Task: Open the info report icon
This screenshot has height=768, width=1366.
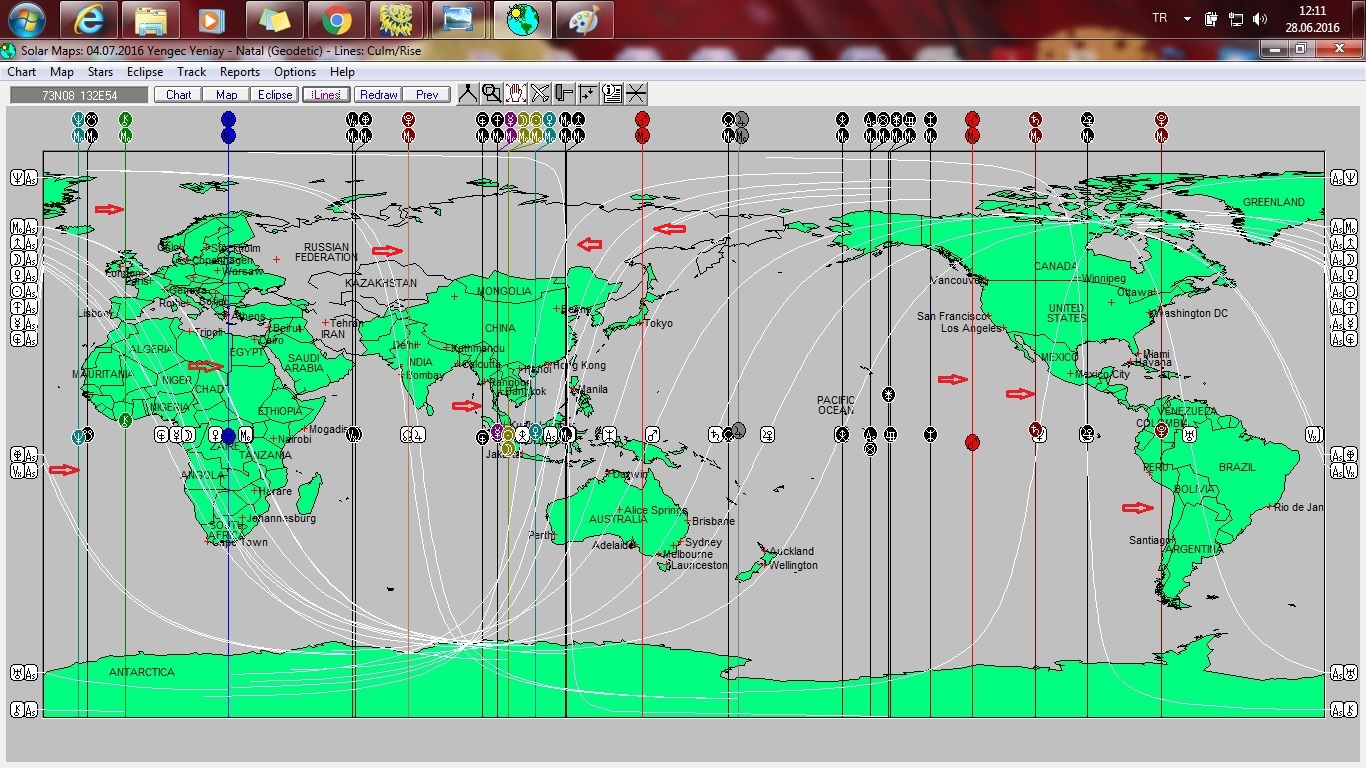Action: coord(612,94)
